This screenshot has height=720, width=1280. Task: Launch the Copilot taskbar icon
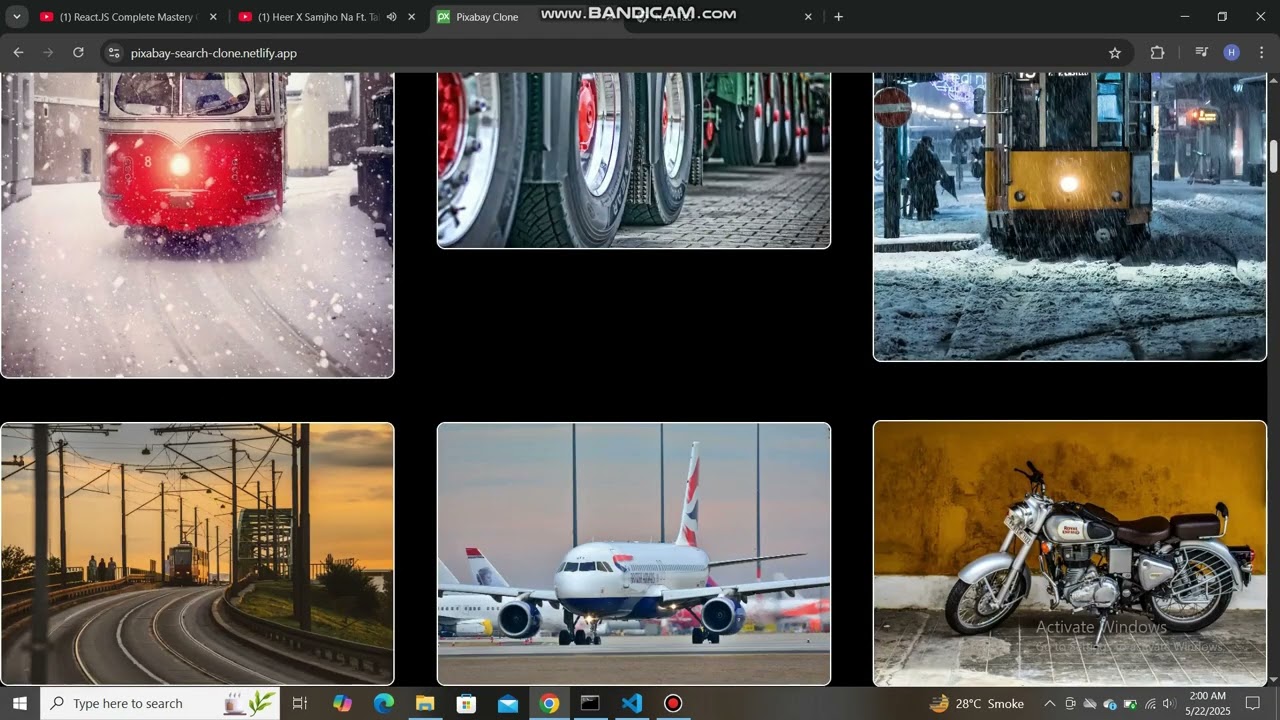(x=342, y=703)
